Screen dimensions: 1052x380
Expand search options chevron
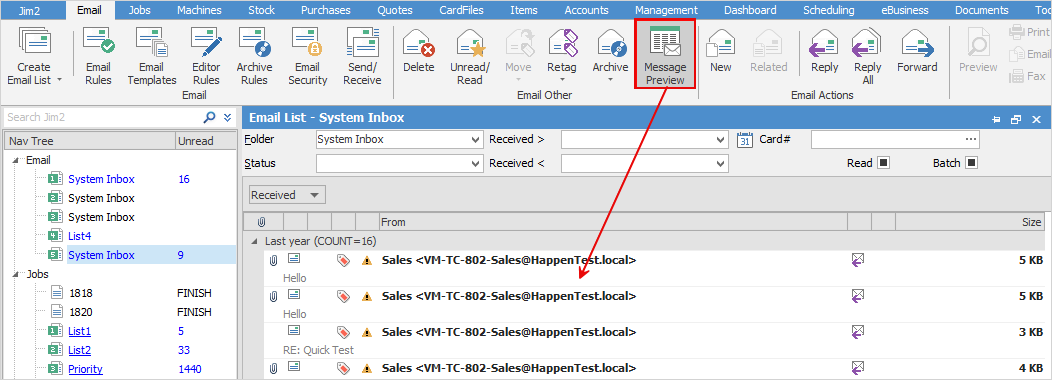227,117
